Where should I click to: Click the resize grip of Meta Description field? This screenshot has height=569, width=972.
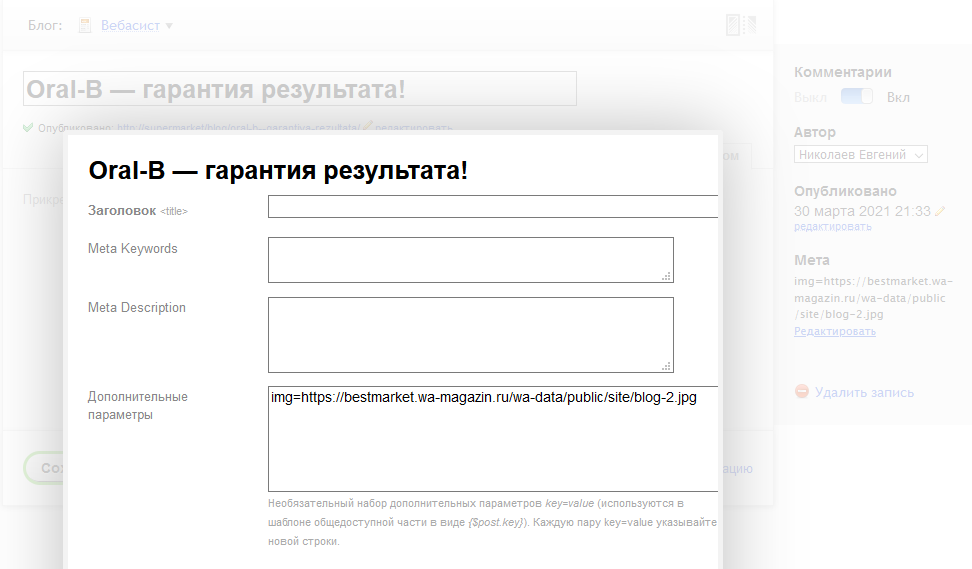point(666,366)
